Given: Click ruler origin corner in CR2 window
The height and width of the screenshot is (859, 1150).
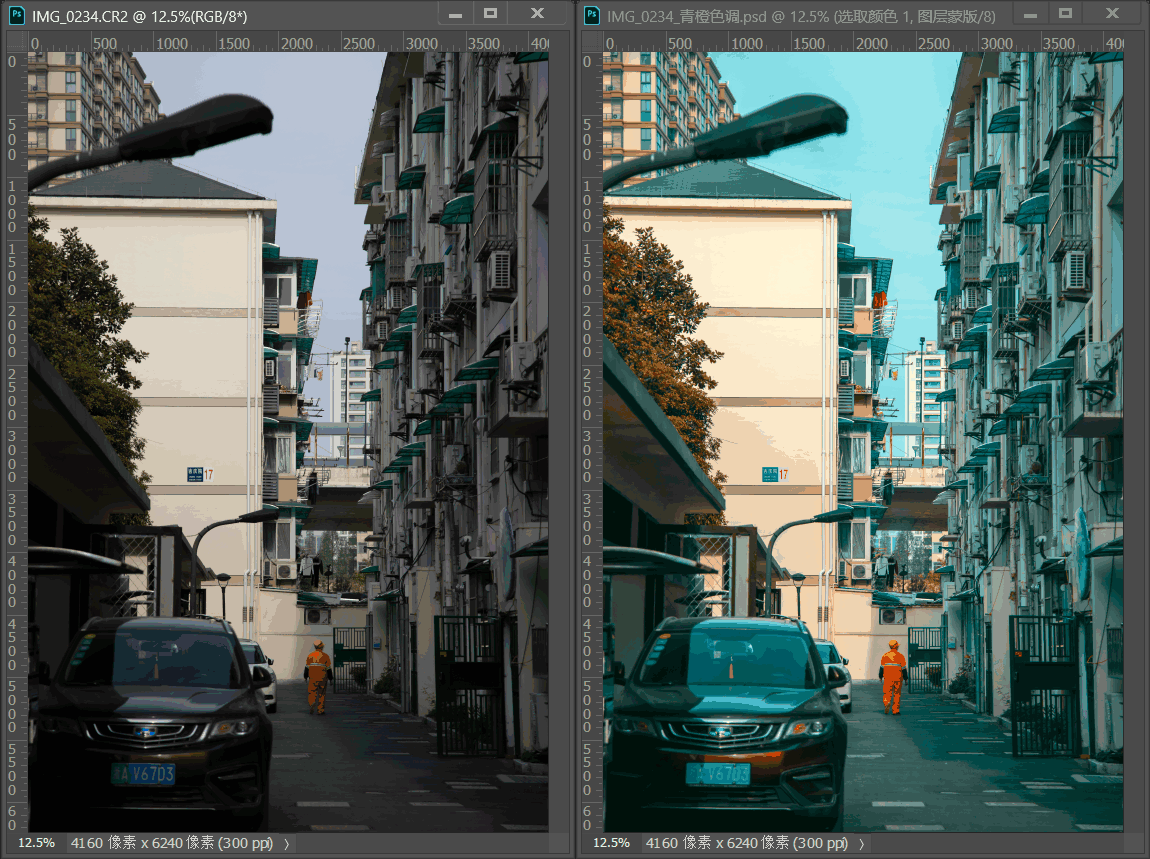Looking at the screenshot, I should click(15, 43).
